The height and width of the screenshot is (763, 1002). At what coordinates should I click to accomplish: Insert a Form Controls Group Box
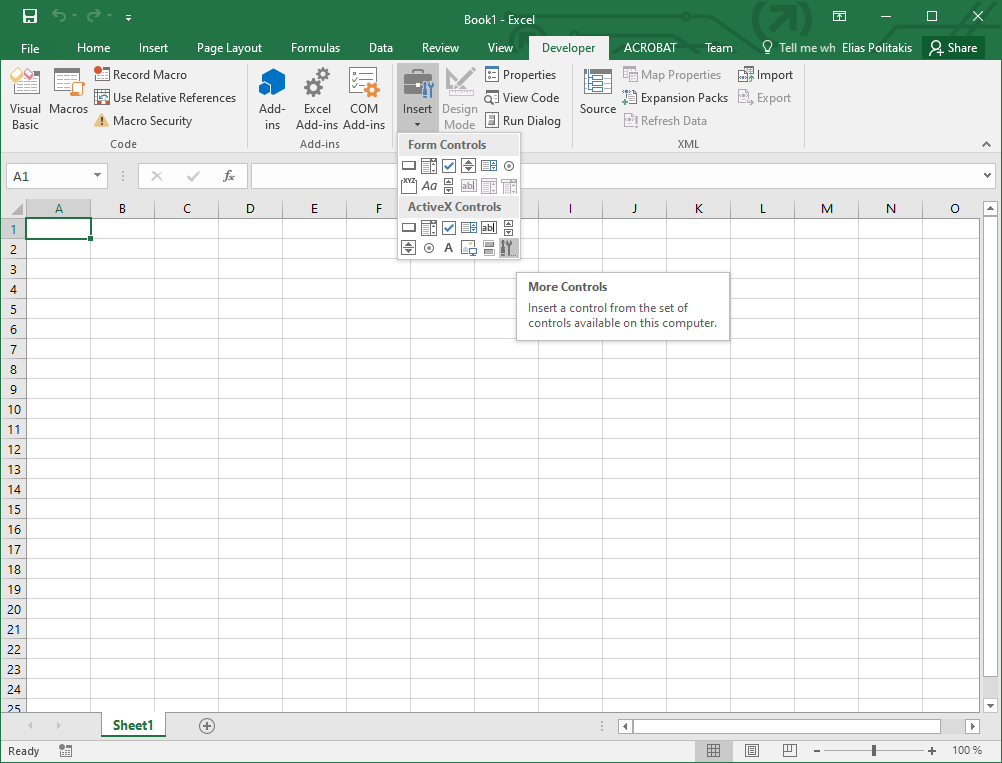(x=409, y=186)
